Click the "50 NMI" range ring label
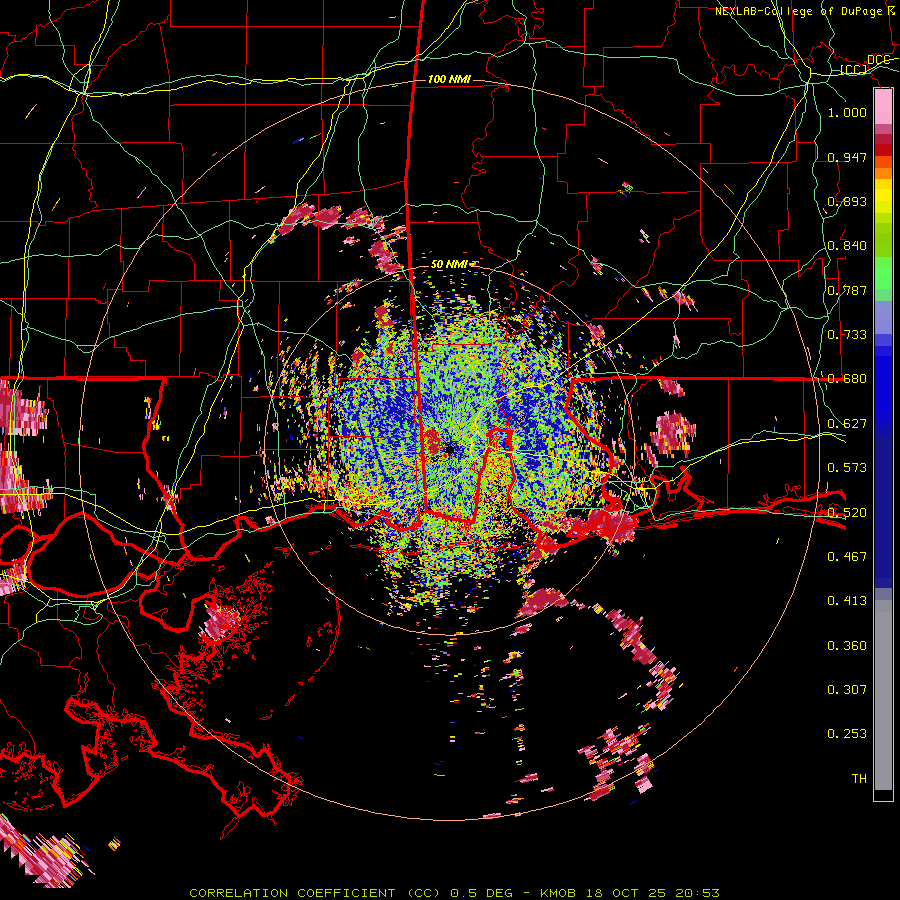 point(449,264)
